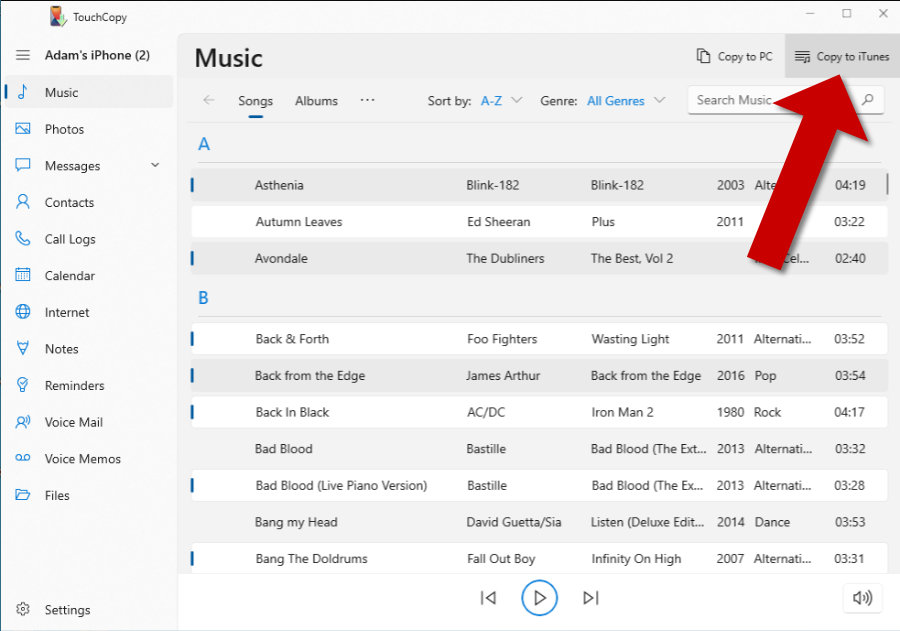
Task: Click the Music note sidebar icon
Action: tap(22, 92)
